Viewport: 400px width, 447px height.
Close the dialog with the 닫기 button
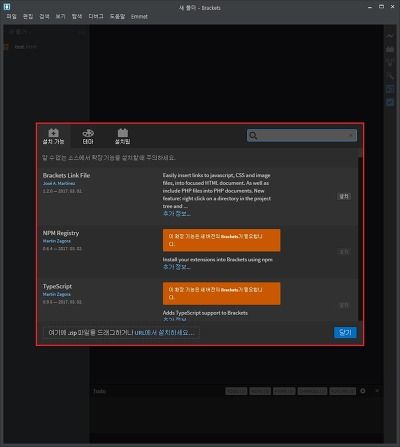tap(345, 332)
